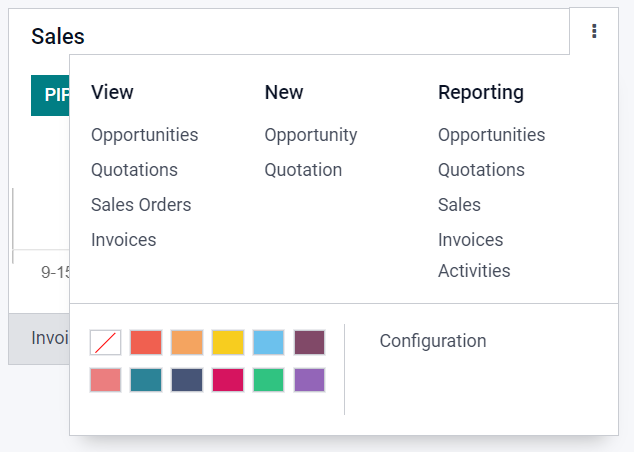Pick the green color swatch
Screen dimensions: 634x452
click(269, 380)
